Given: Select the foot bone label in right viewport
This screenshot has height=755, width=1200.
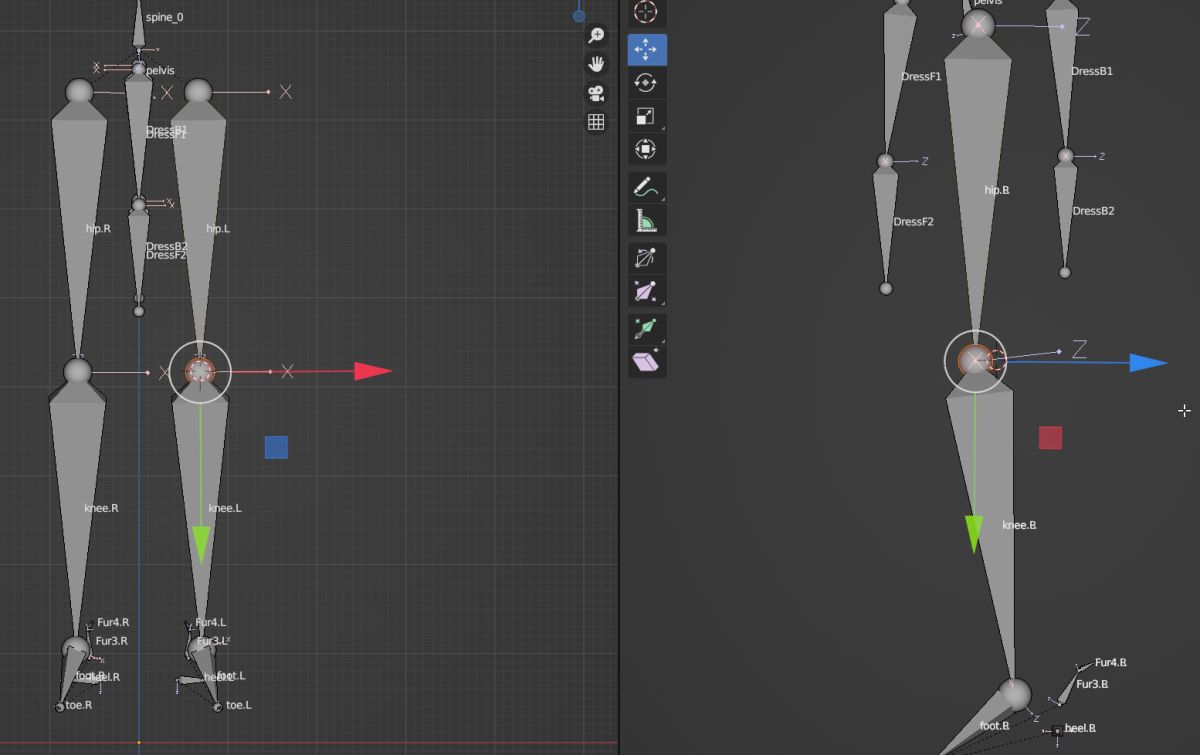Looking at the screenshot, I should [x=994, y=725].
